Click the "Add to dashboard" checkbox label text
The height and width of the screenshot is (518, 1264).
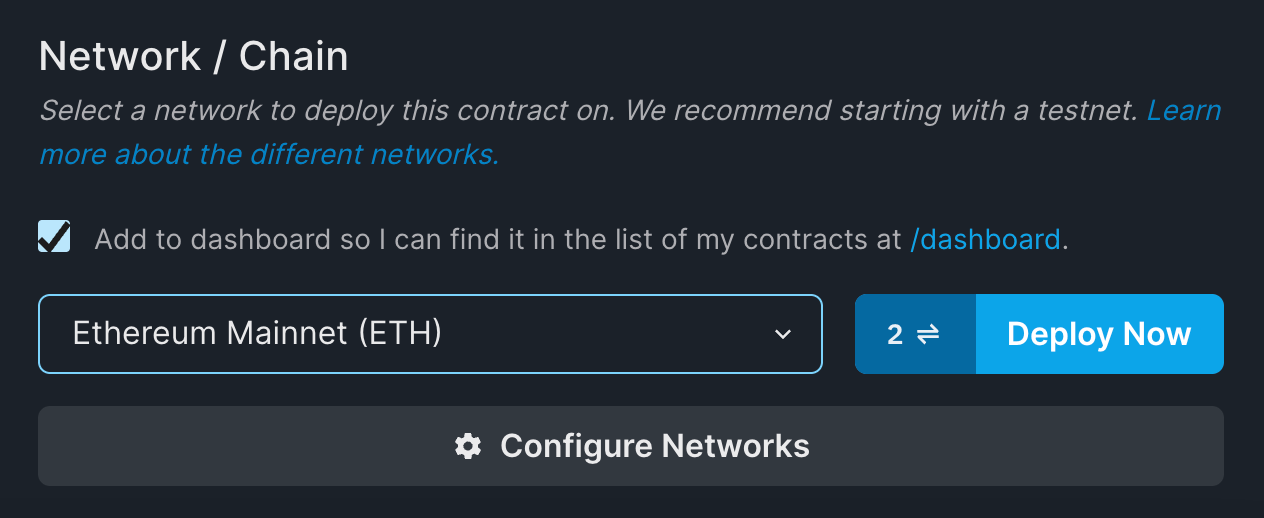[212, 240]
